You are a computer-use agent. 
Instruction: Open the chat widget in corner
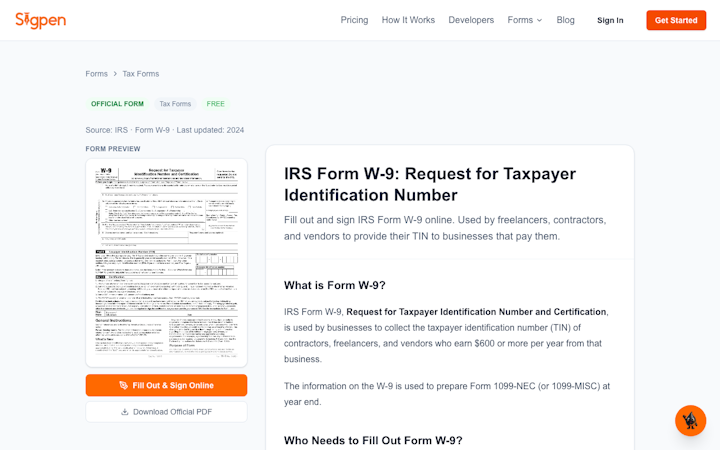tap(690, 421)
